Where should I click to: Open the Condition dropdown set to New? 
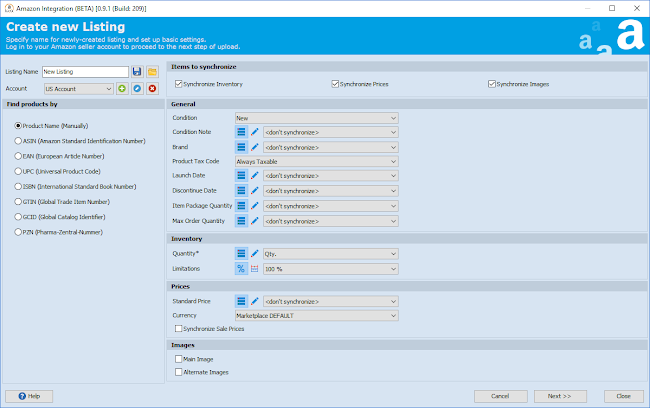click(317, 118)
